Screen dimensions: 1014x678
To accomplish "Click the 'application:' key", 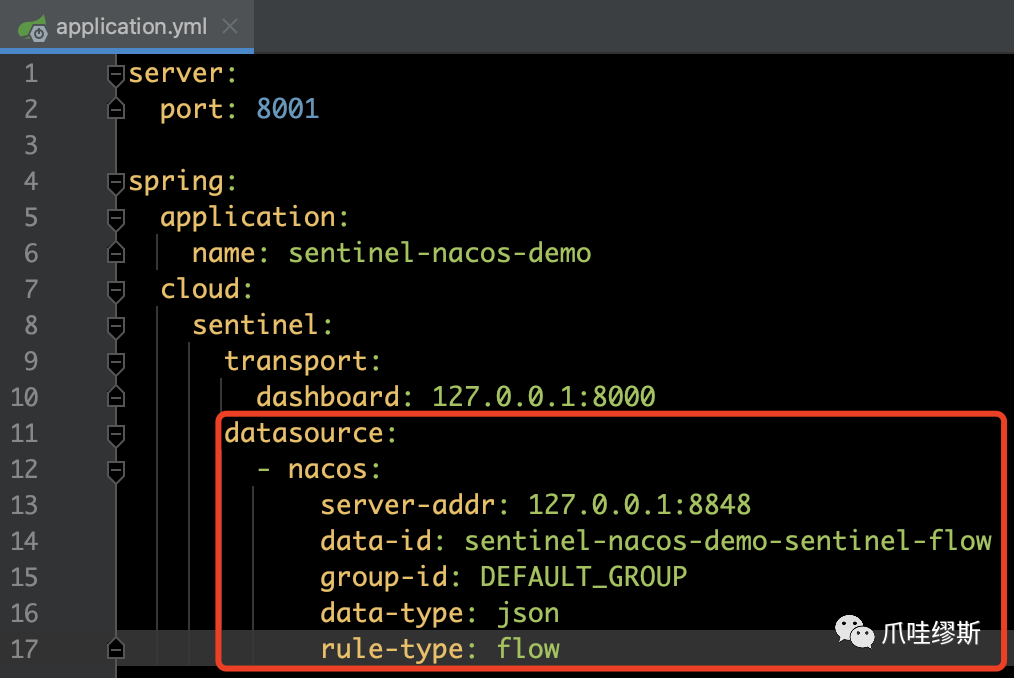I will [255, 219].
